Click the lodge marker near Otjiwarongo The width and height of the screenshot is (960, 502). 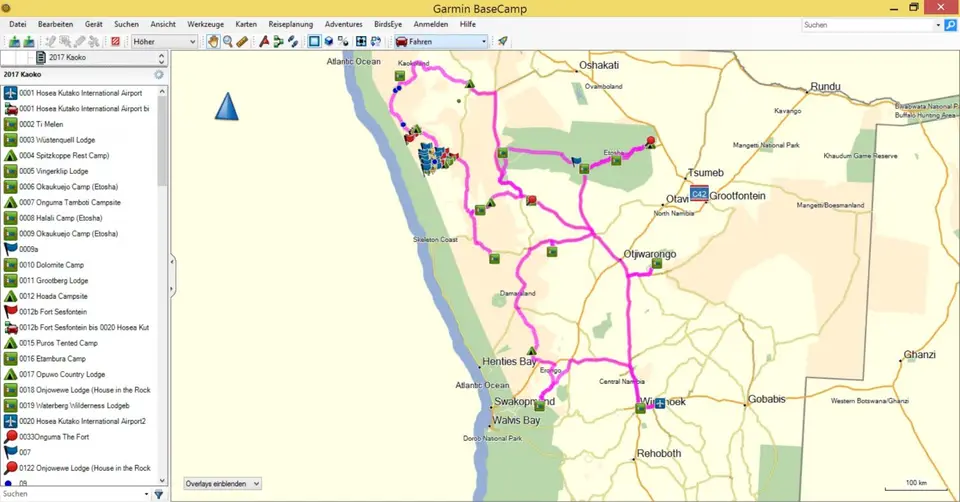[x=657, y=264]
